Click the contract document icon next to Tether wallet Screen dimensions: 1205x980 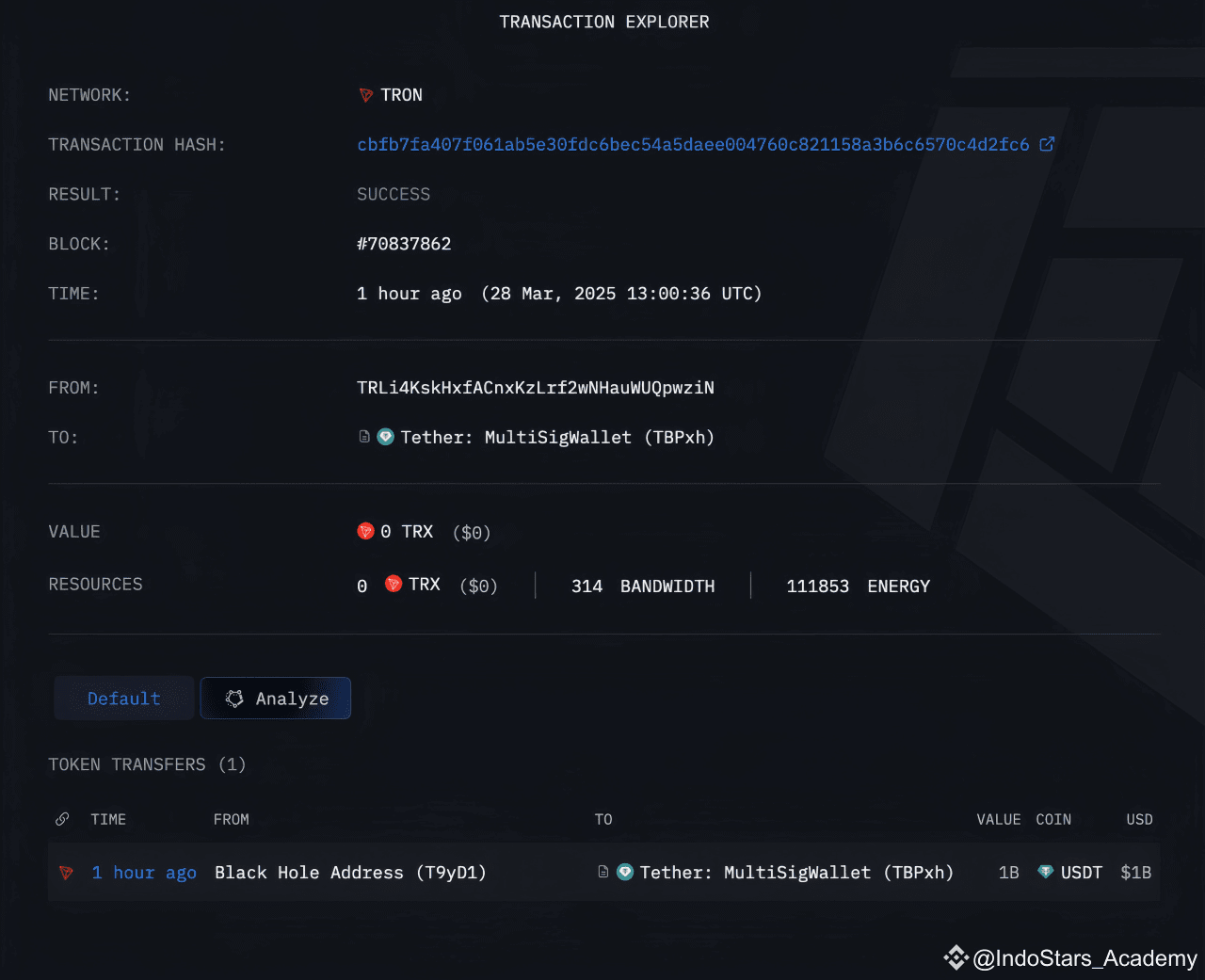pos(364,436)
